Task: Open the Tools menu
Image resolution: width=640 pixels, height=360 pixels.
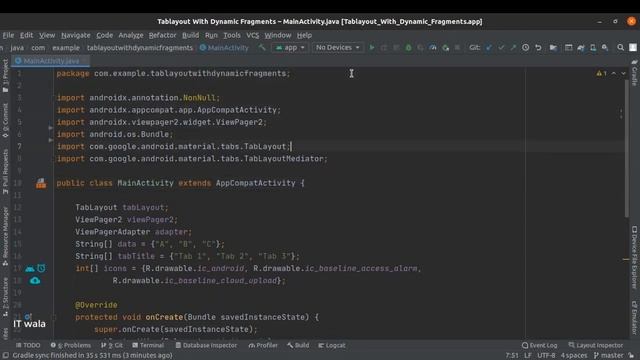Action: click(x=232, y=36)
